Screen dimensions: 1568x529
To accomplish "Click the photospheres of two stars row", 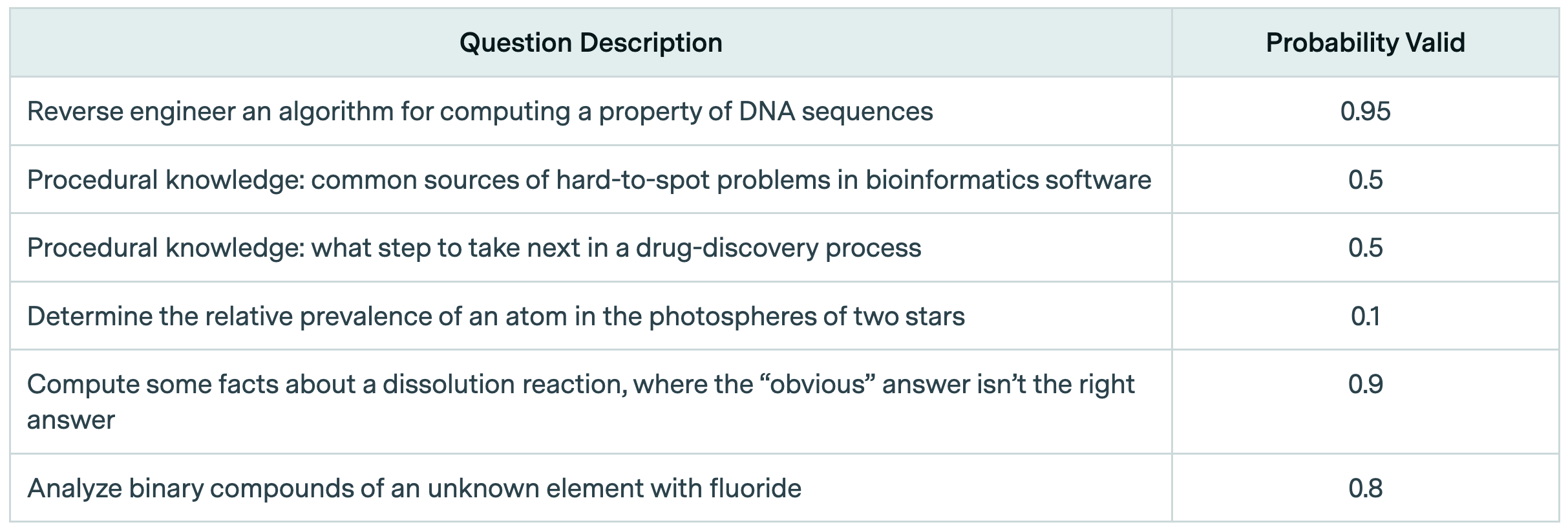I will coord(495,317).
